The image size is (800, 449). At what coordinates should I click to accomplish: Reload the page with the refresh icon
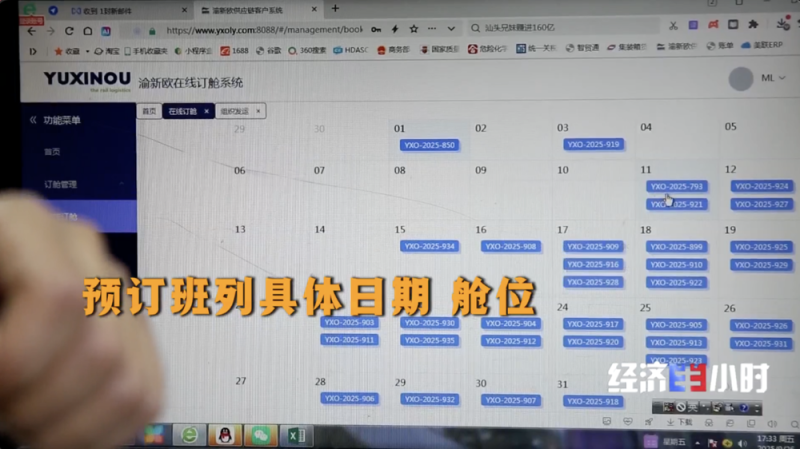[x=69, y=31]
